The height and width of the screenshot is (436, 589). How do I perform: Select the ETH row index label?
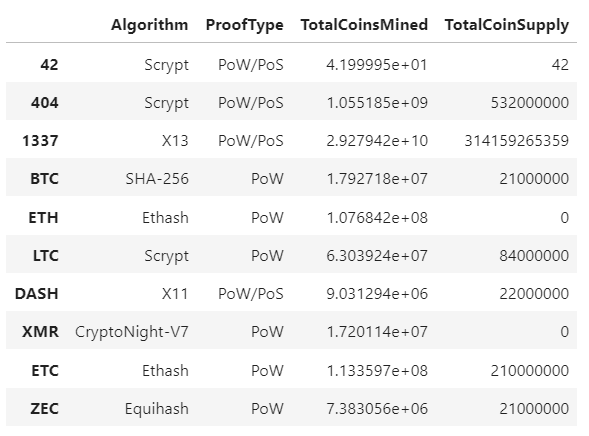point(44,218)
